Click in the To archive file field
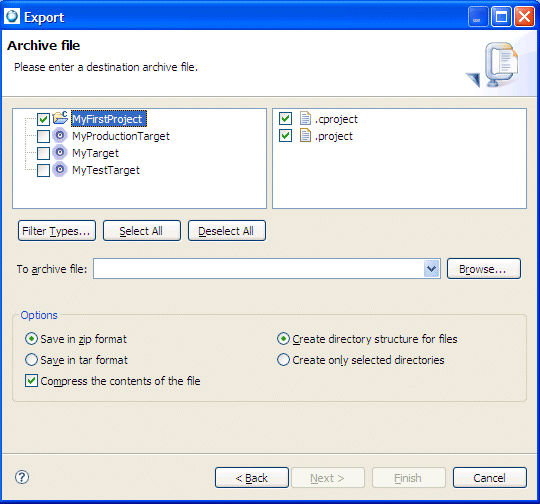The width and height of the screenshot is (540, 504). [x=267, y=269]
